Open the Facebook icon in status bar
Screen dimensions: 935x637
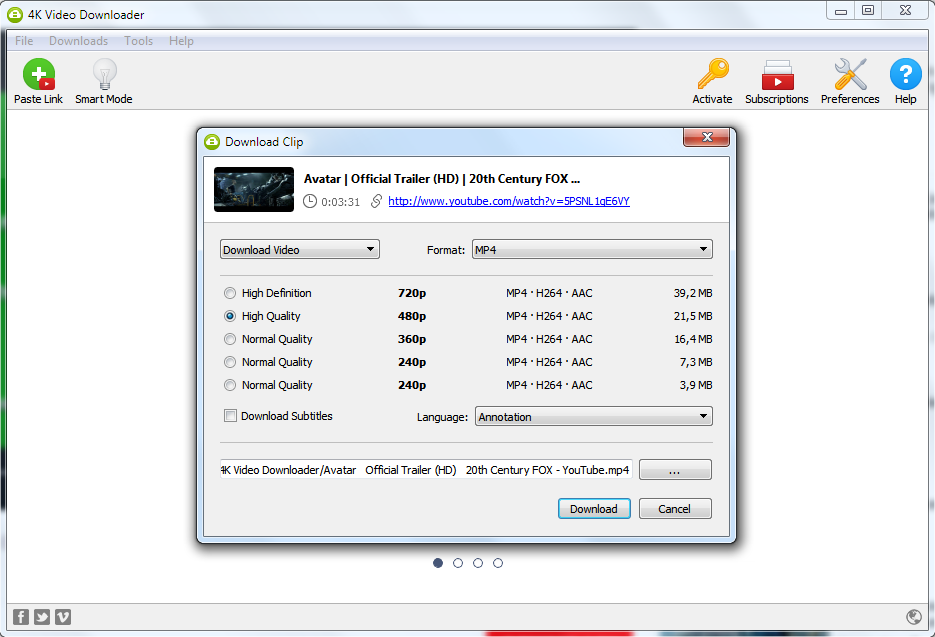(x=21, y=617)
